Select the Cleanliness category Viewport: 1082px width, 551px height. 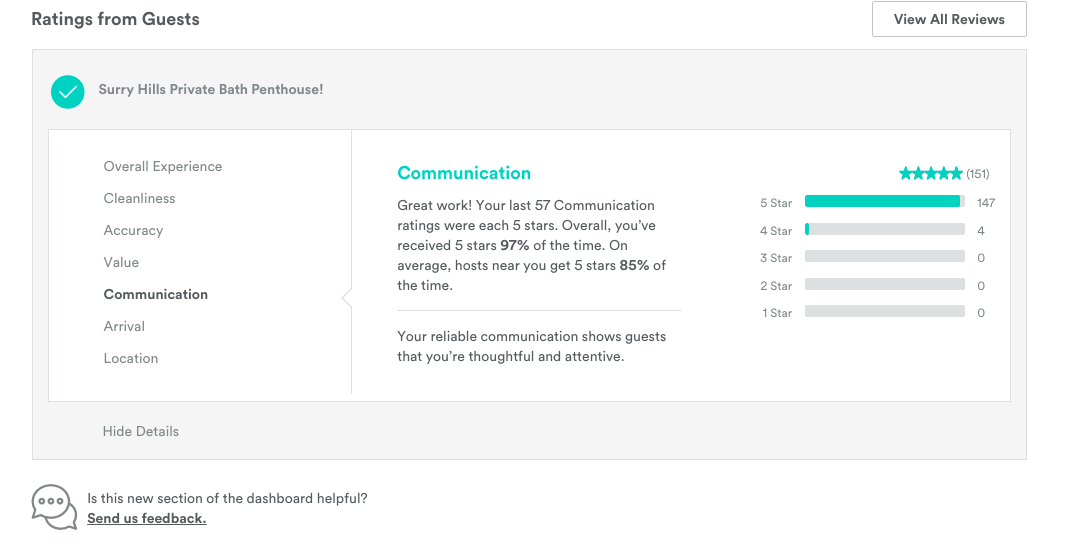[x=139, y=198]
